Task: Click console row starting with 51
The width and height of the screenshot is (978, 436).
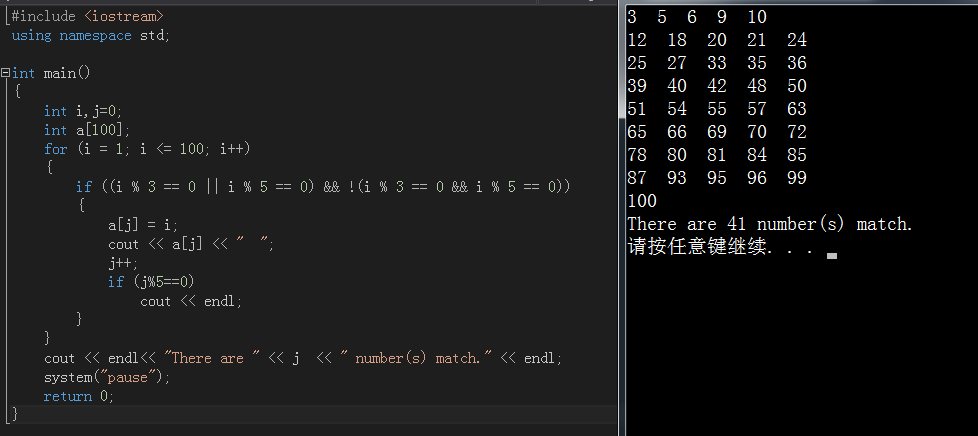Action: (x=717, y=109)
